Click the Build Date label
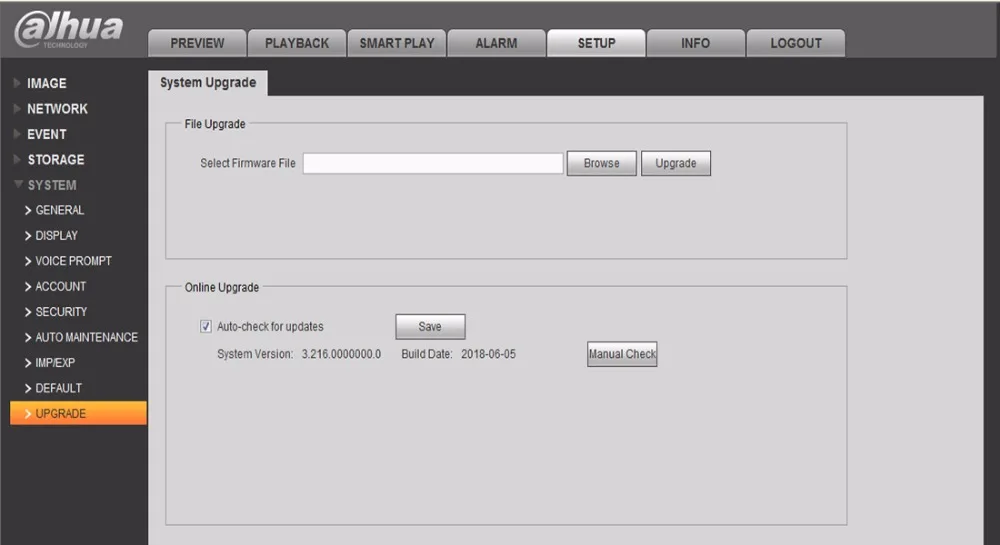 427,354
